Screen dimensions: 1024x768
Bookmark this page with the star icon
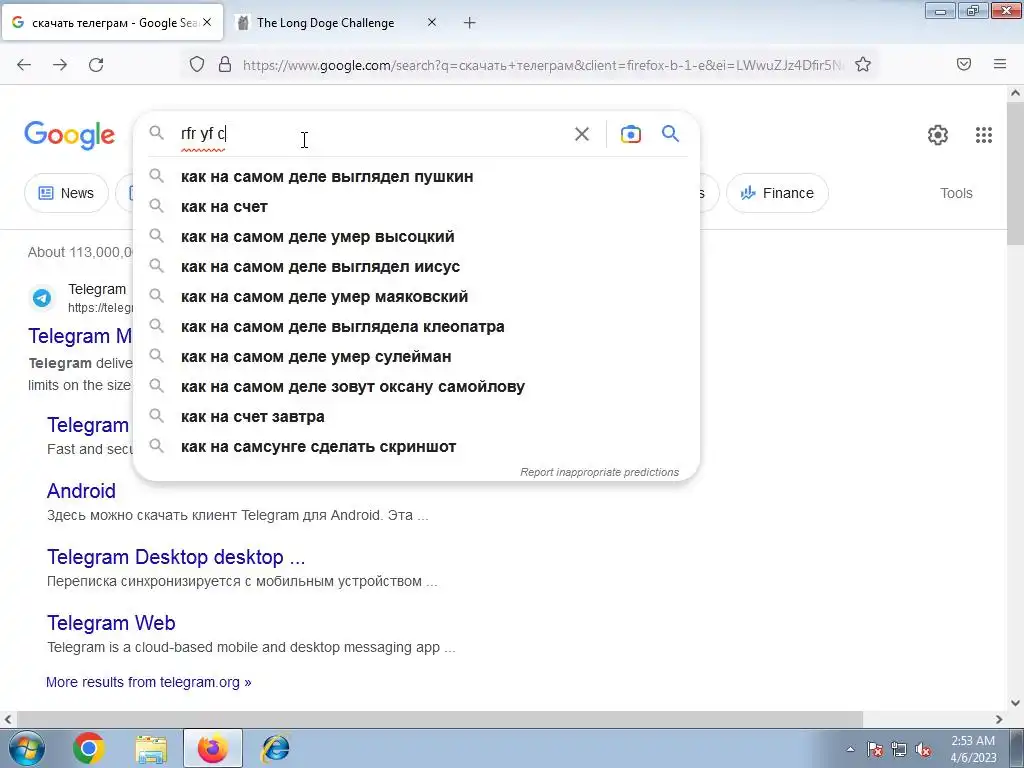(863, 64)
